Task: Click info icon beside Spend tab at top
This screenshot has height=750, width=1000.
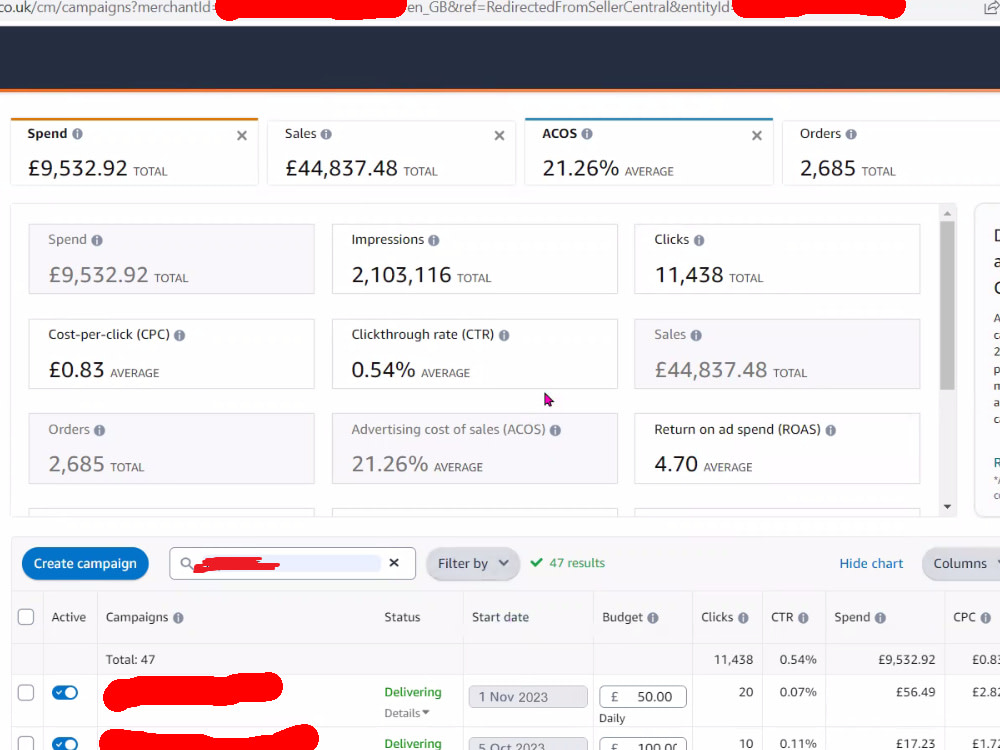Action: [77, 134]
